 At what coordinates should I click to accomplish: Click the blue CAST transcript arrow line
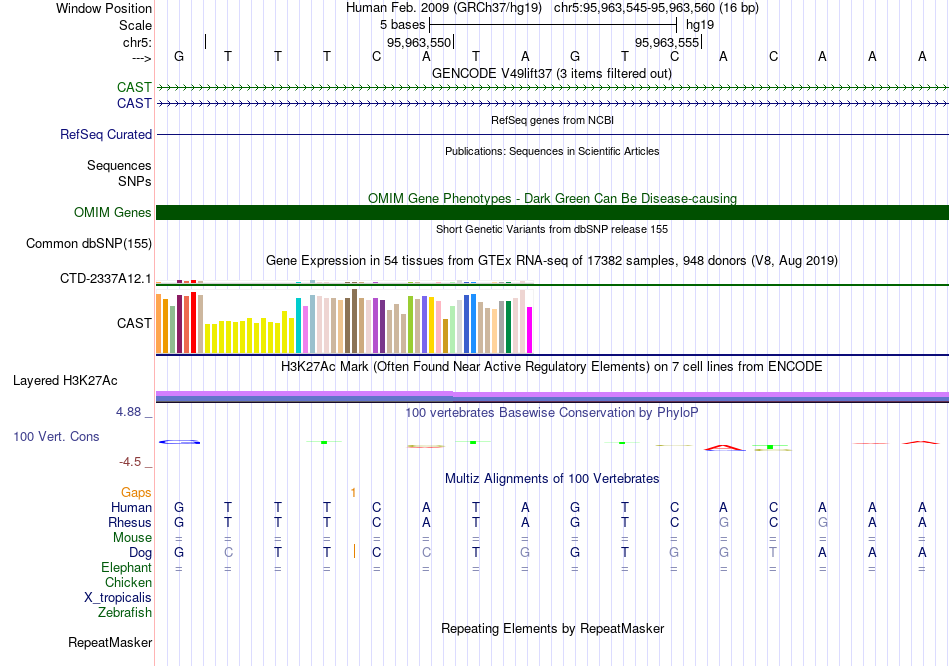click(553, 104)
